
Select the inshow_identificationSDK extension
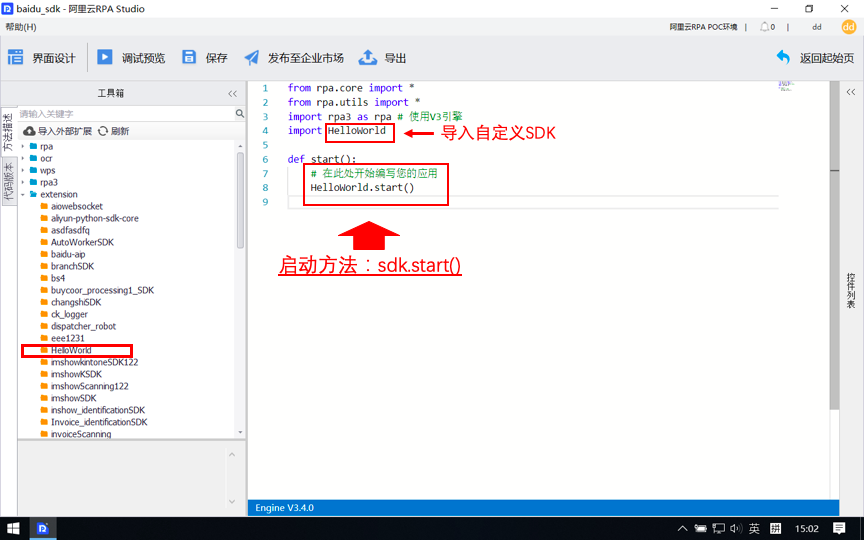tap(98, 411)
